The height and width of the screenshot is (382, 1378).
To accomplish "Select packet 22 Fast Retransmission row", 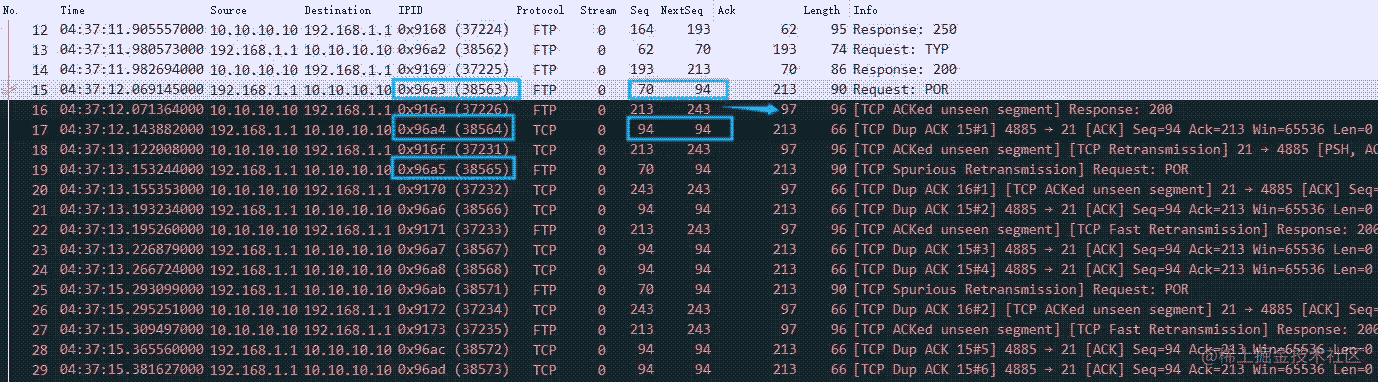I will (689, 229).
